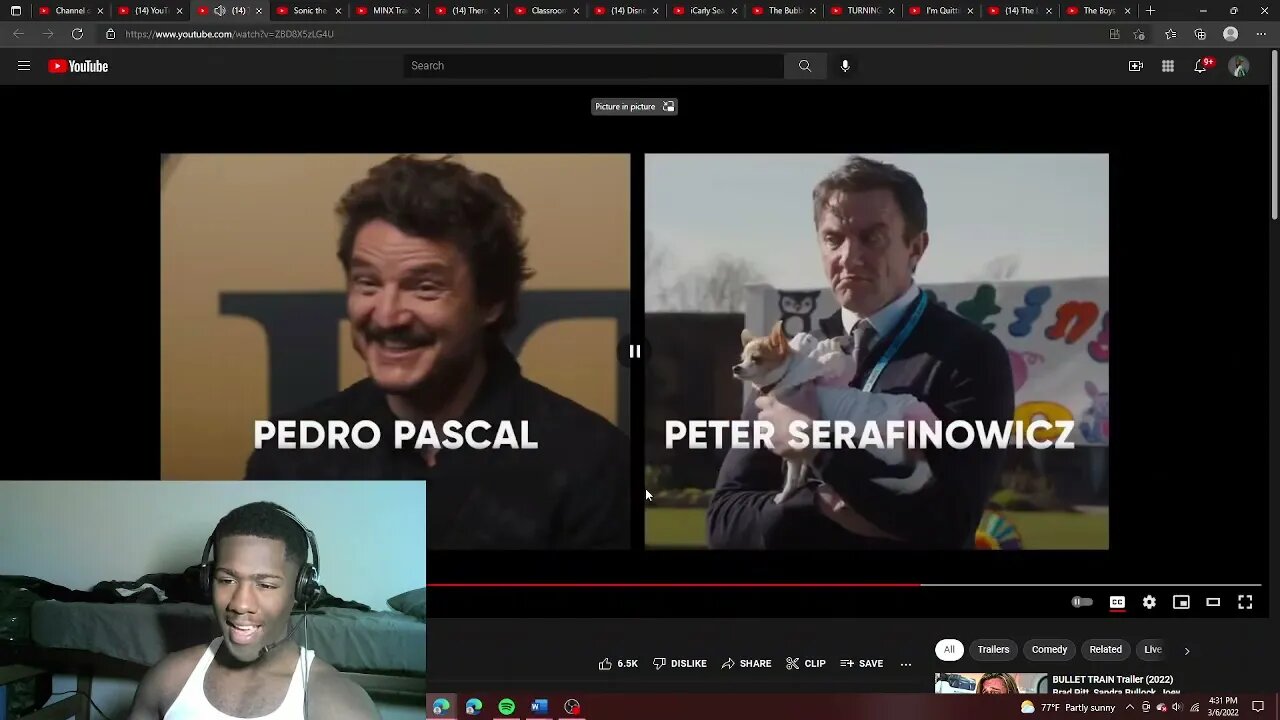This screenshot has height=720, width=1280.
Task: Focus the YouTube search field
Action: 594,66
